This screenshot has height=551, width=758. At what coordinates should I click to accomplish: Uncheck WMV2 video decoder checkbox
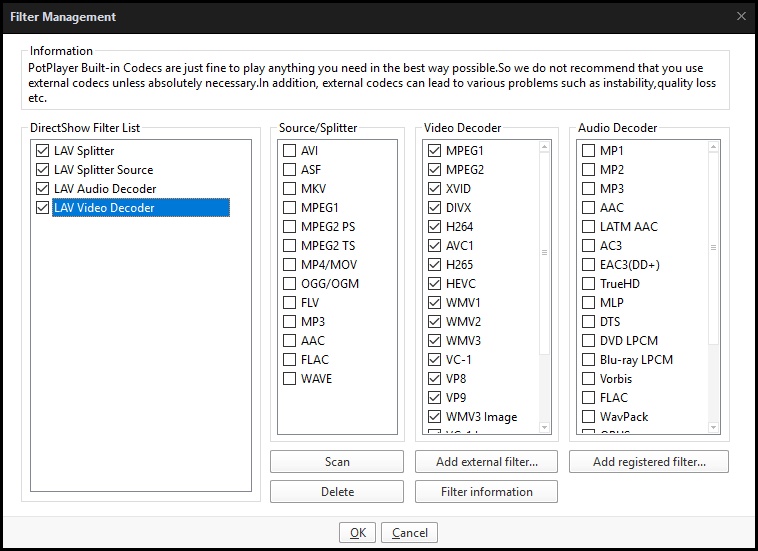(x=435, y=321)
